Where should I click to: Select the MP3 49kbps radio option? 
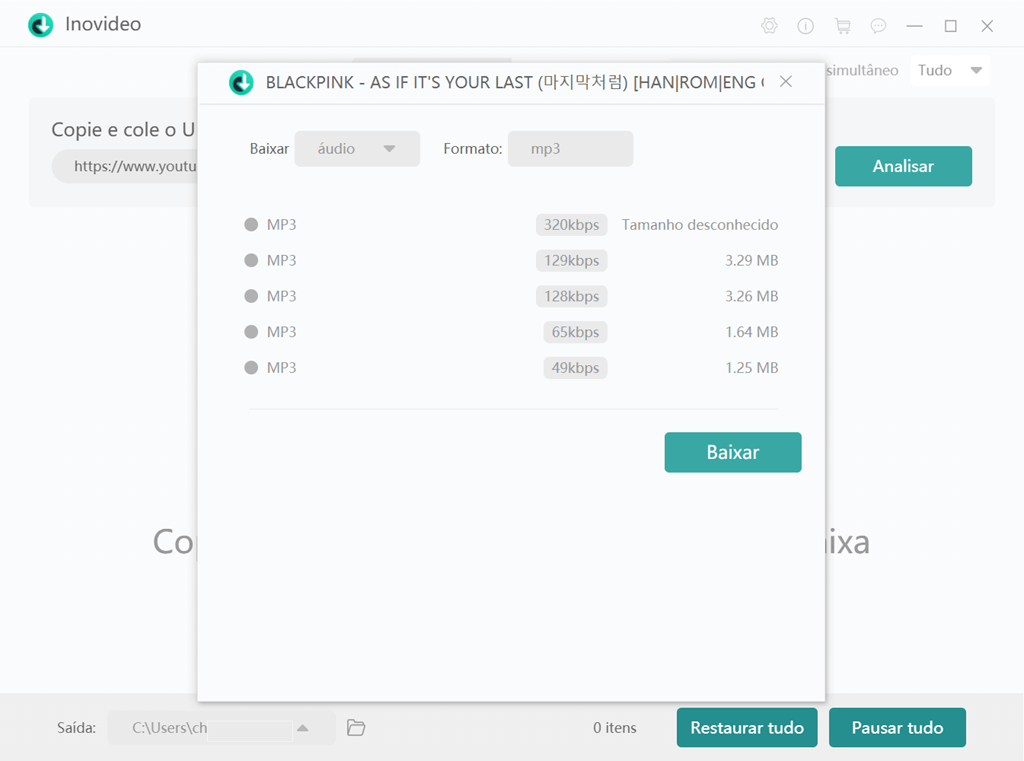251,367
